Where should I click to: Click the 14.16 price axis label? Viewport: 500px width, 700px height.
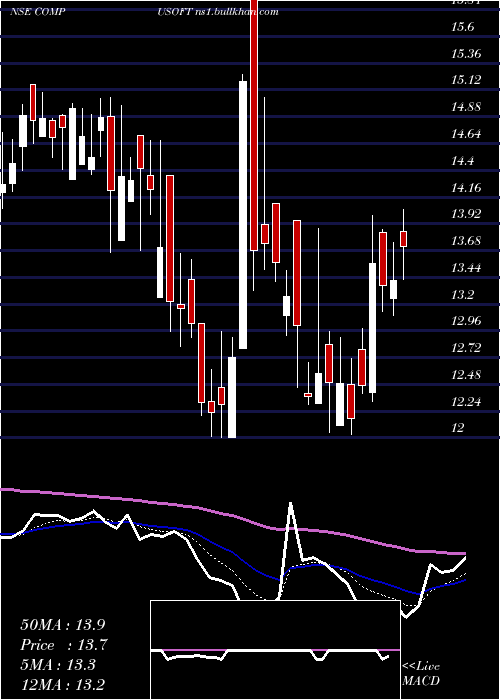pos(466,187)
